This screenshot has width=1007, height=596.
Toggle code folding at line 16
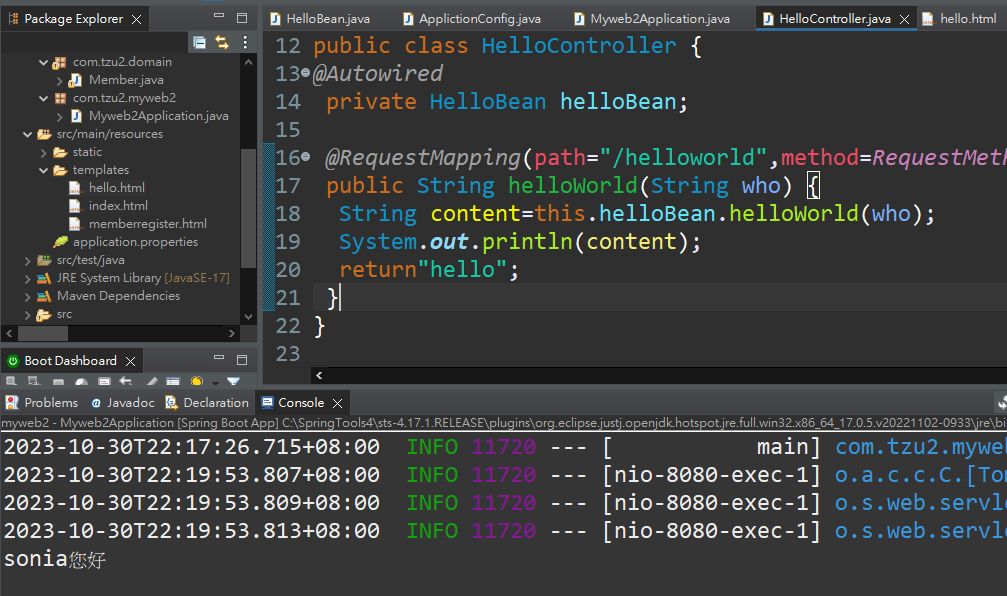pyautogui.click(x=305, y=156)
